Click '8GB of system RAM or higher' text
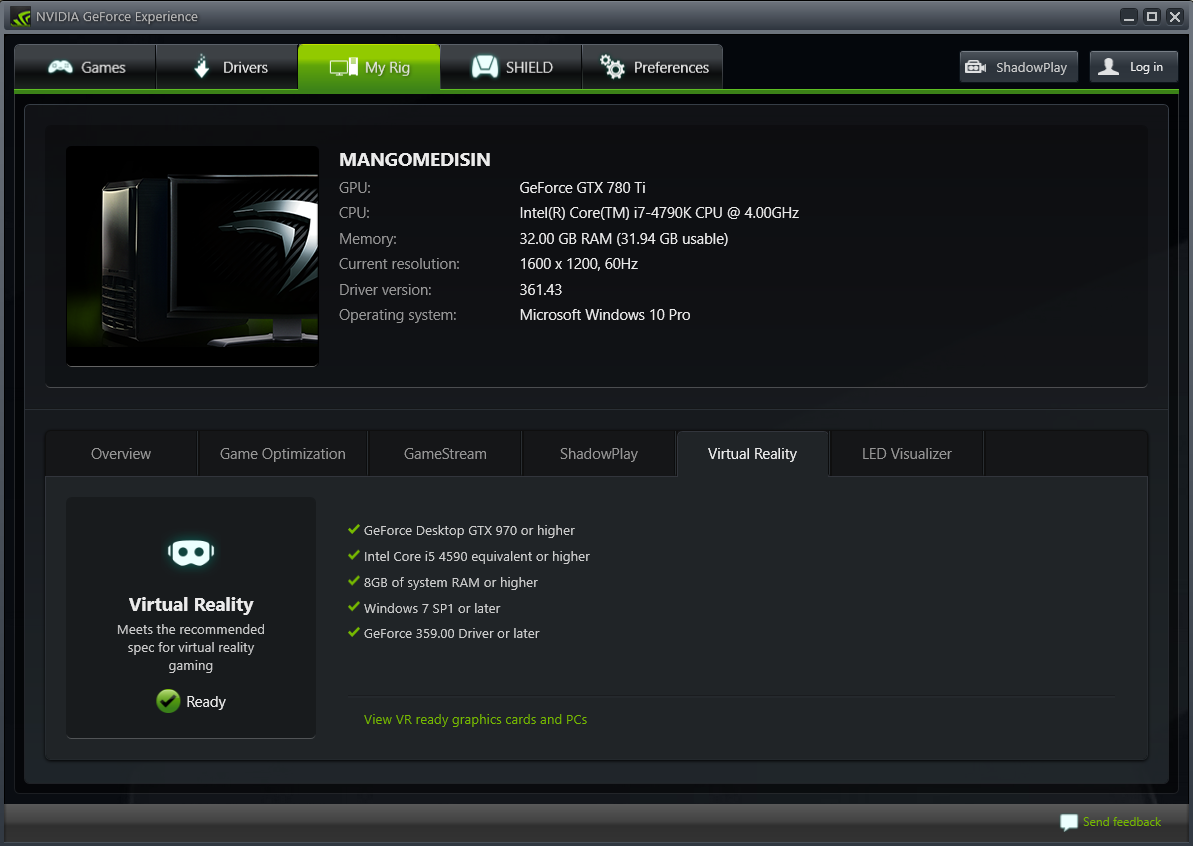Viewport: 1193px width, 846px height. tap(450, 582)
